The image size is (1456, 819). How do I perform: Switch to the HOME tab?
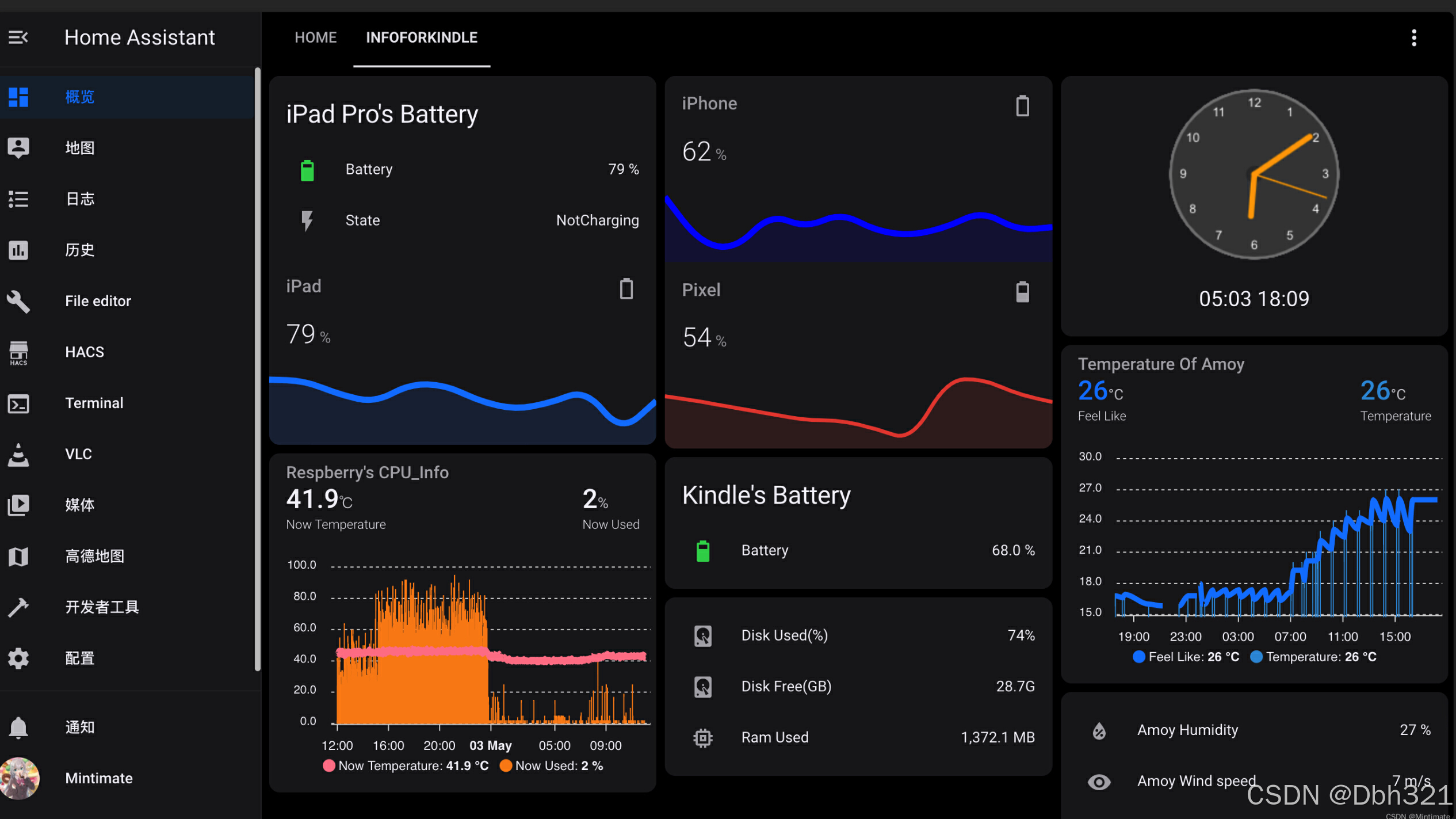[315, 38]
